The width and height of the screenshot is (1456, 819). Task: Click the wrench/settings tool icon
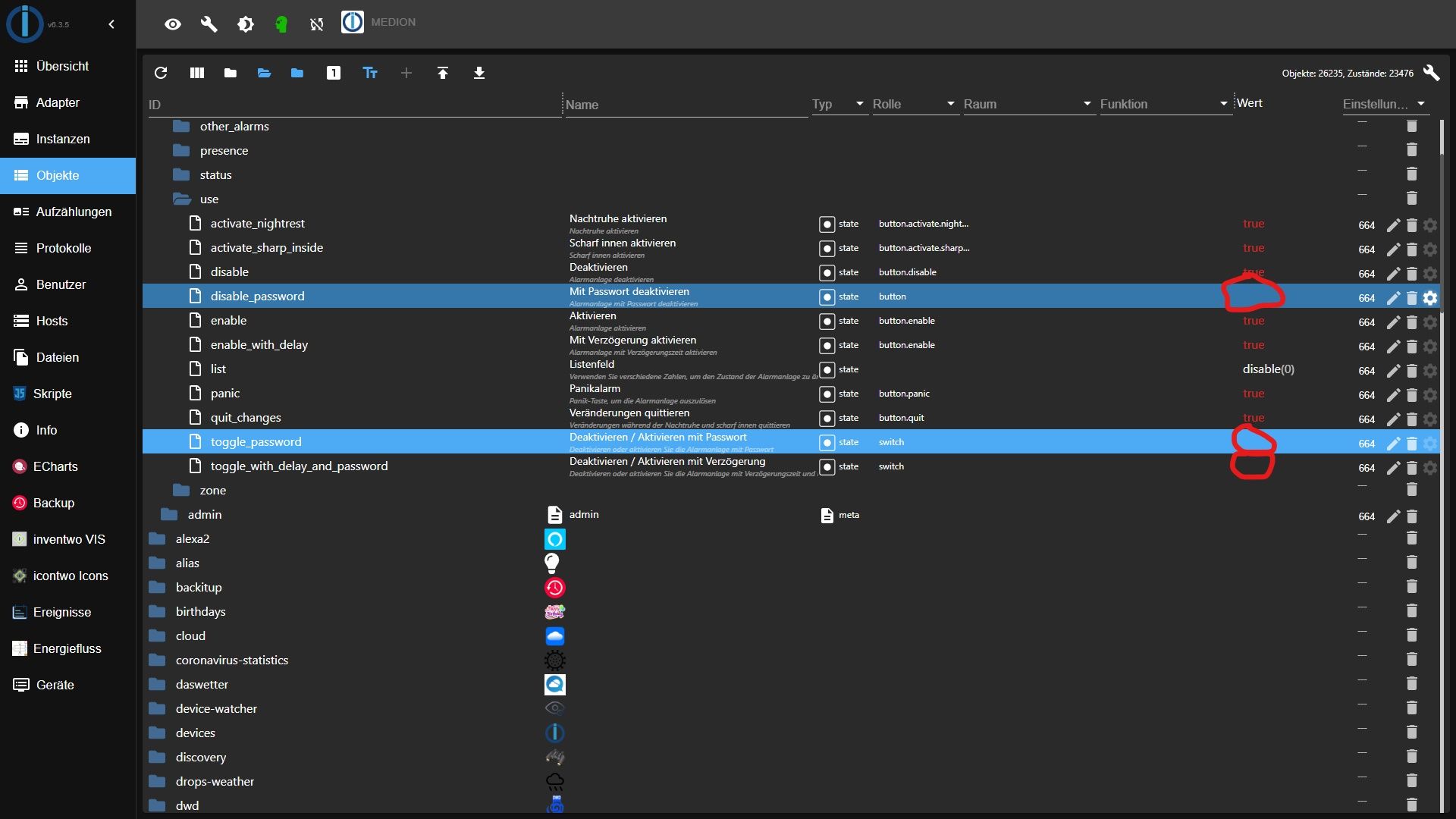click(209, 22)
